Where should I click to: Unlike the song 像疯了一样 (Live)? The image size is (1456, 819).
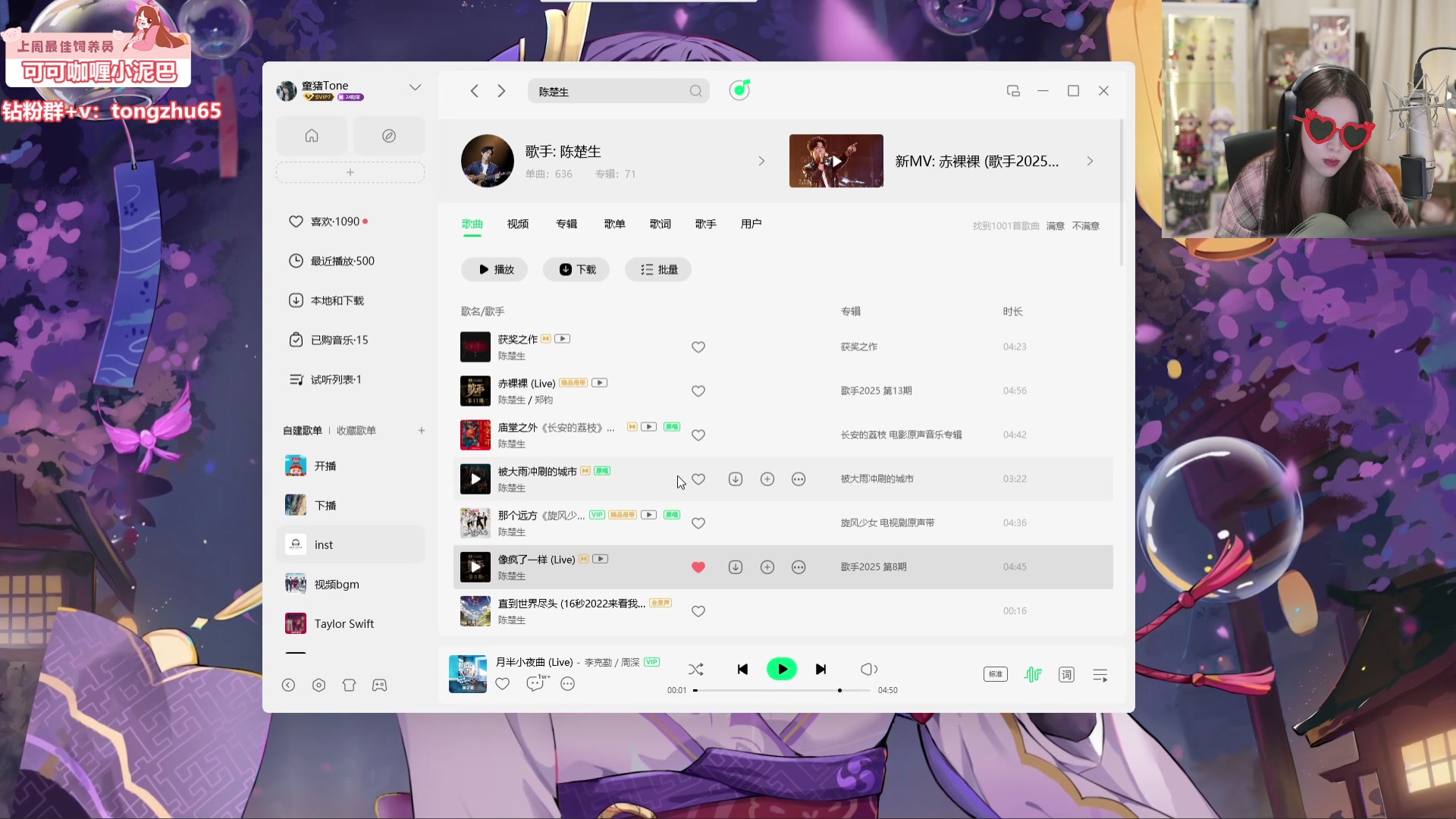coord(698,567)
